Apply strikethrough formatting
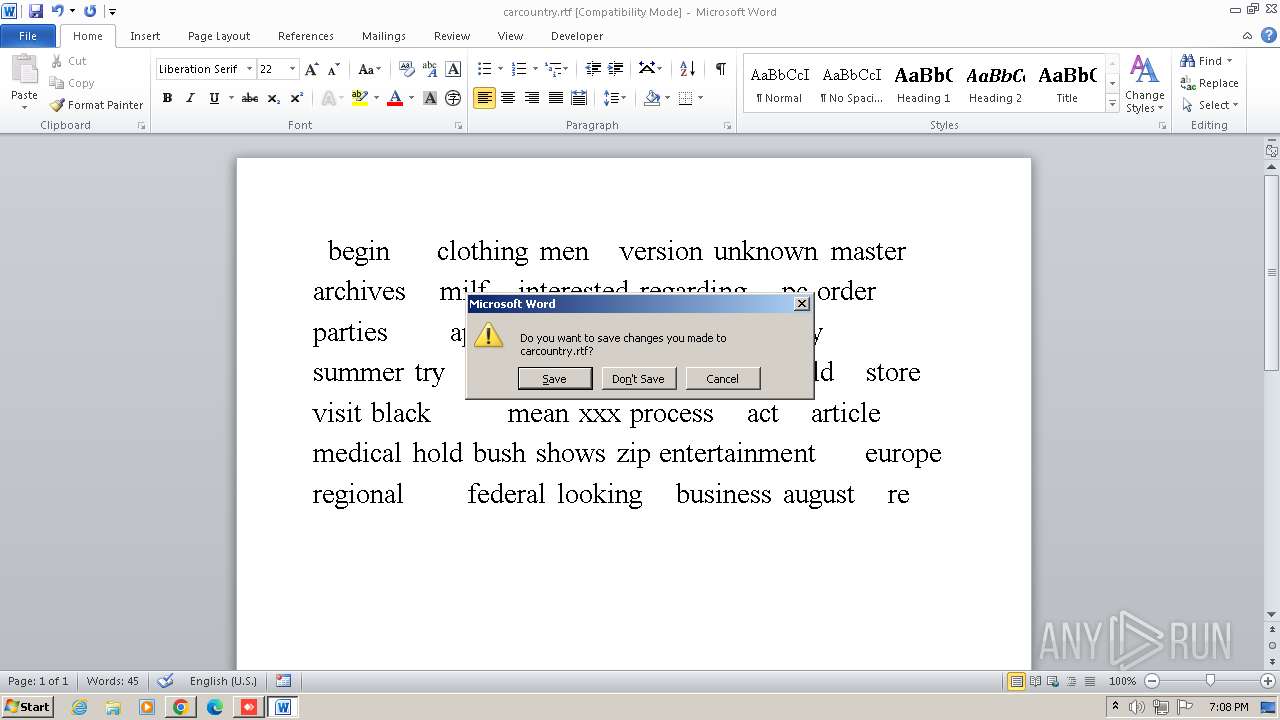 250,98
